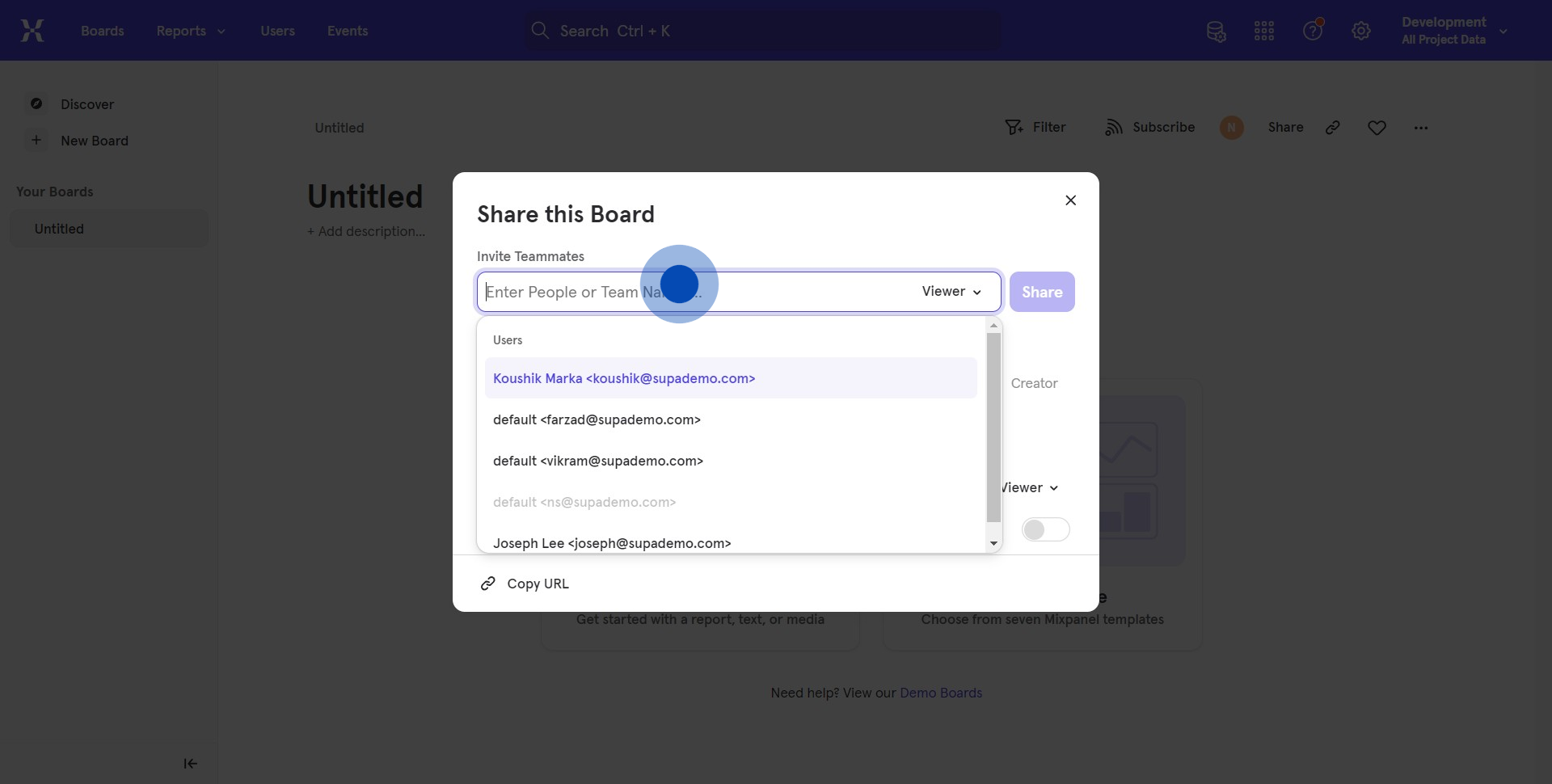
Task: Click the Mixpanel logo icon
Action: coord(32,31)
